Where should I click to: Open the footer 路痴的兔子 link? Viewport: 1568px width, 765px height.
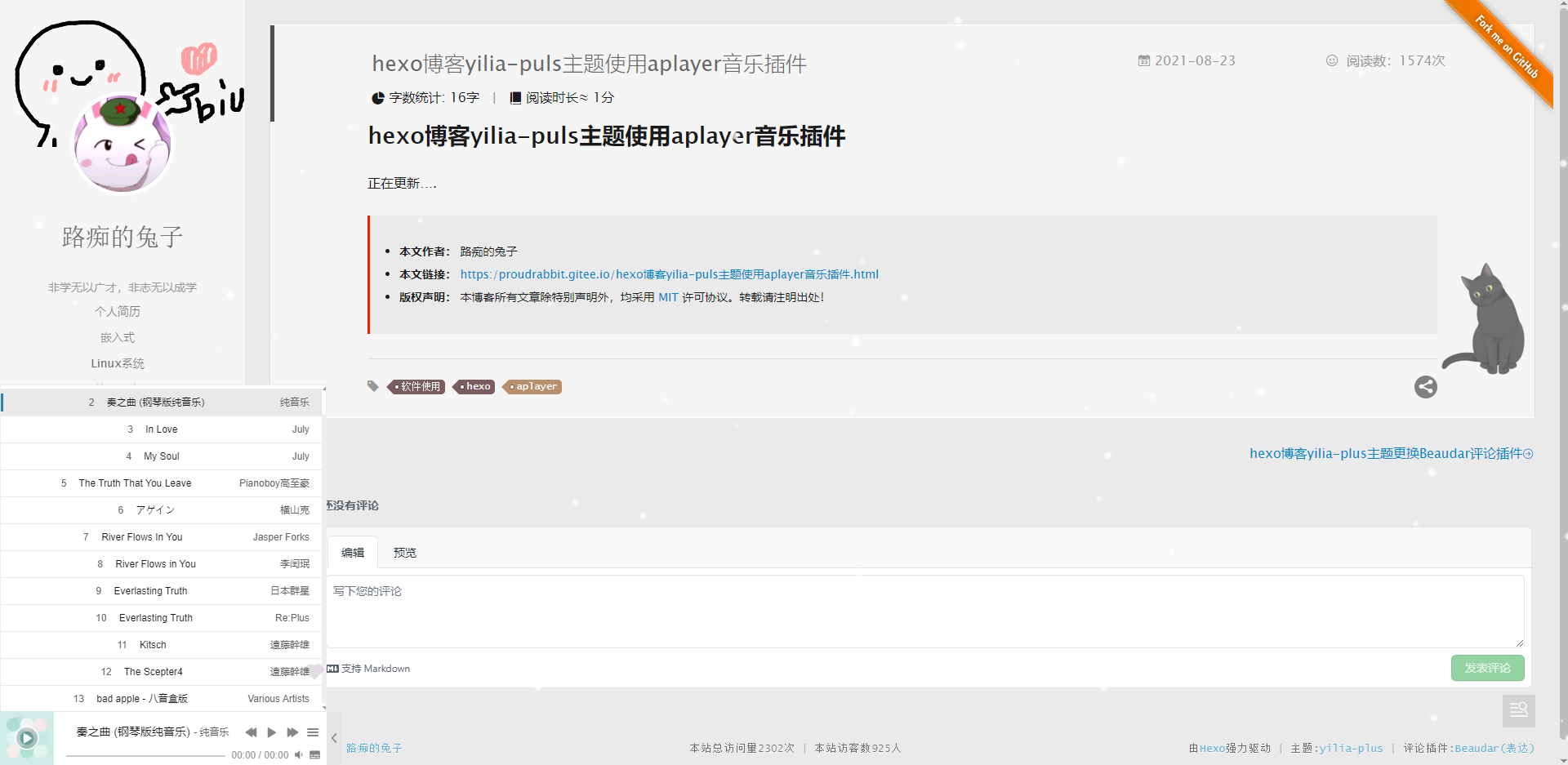[374, 748]
